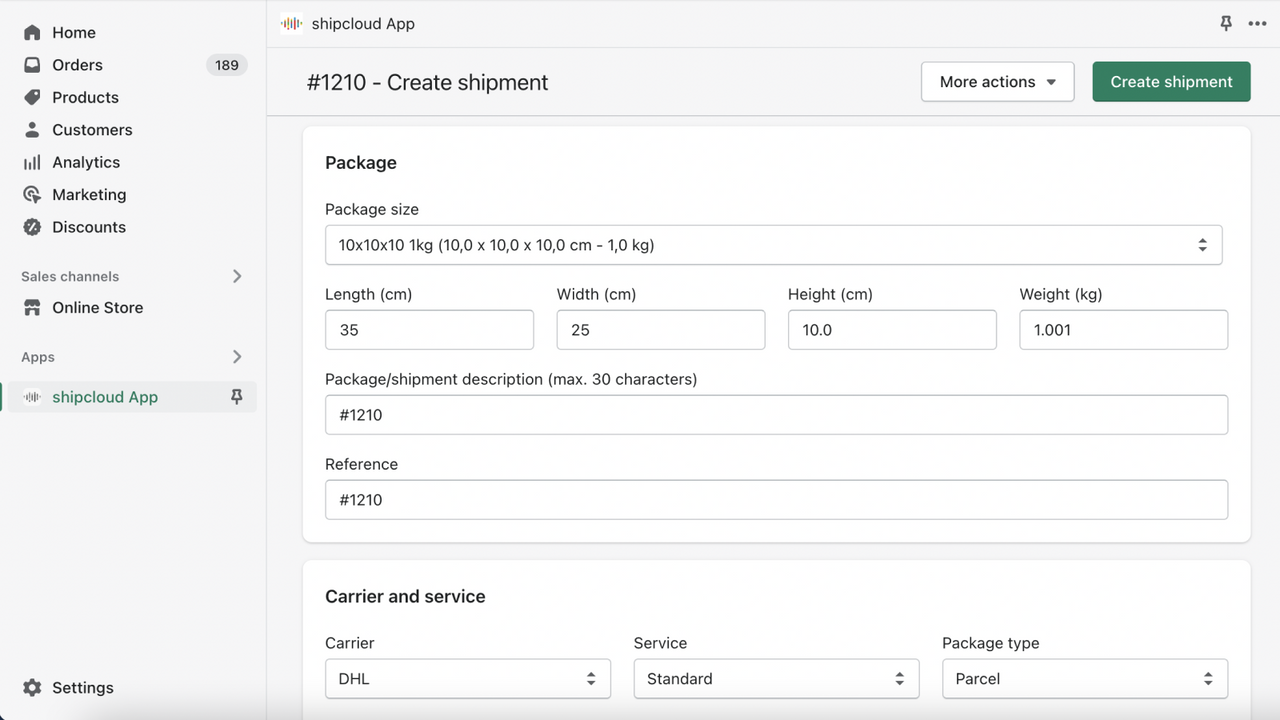Open Orders via the inbox icon
Image resolution: width=1280 pixels, height=720 pixels.
32,65
